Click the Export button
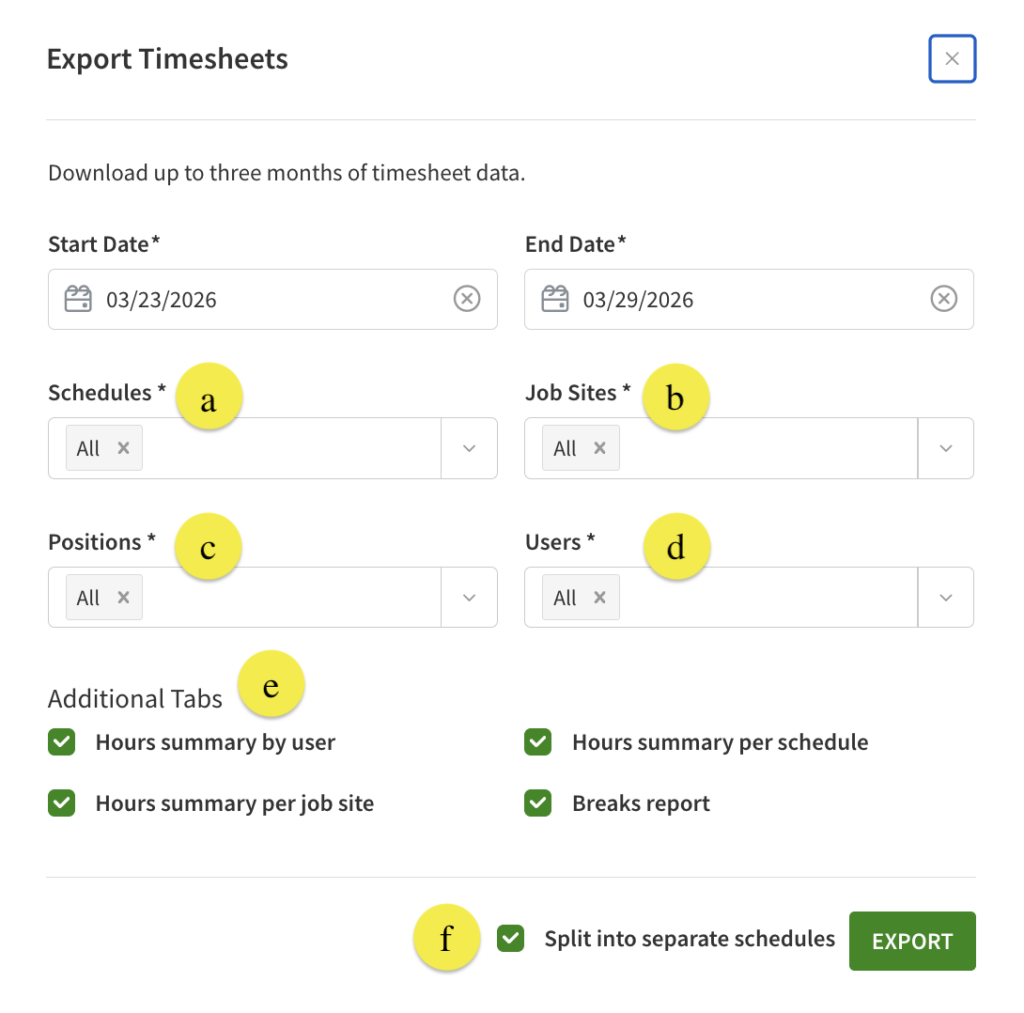This screenshot has height=1013, width=1024. tap(912, 941)
